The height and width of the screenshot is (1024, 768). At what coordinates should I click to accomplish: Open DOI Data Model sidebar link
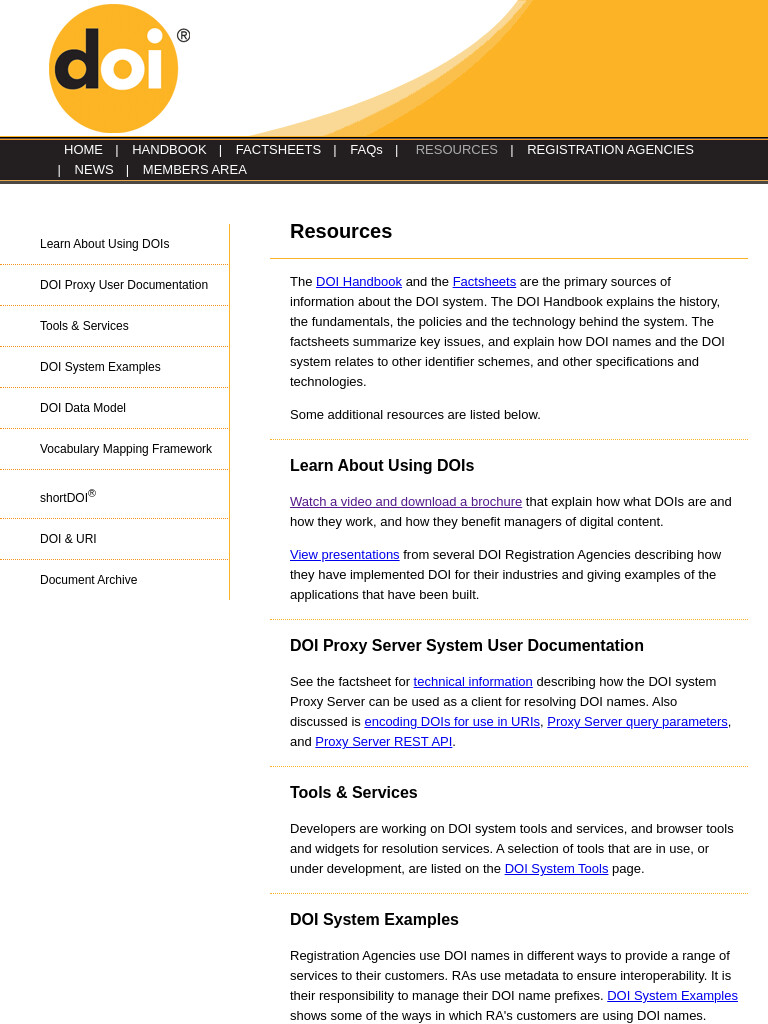[x=83, y=408]
